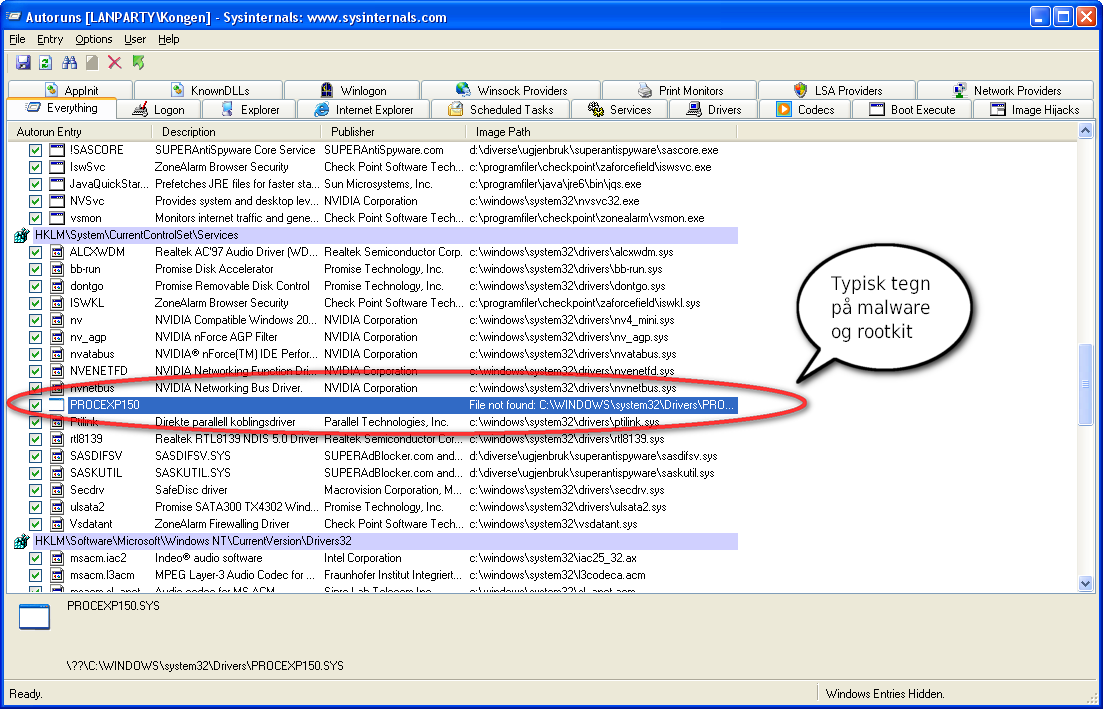Click the 'Windows Entries Hidden.' status text
The width and height of the screenshot is (1103, 709).
[885, 694]
